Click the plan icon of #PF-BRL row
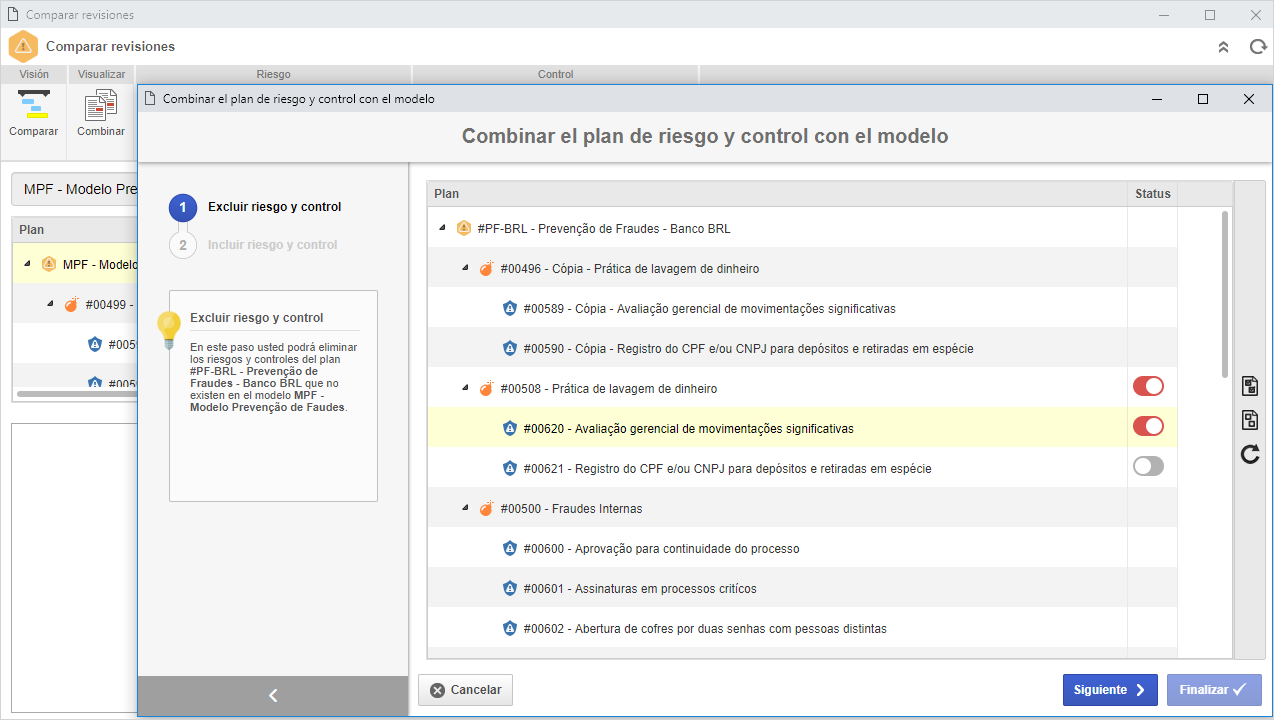This screenshot has width=1274, height=720. [464, 228]
